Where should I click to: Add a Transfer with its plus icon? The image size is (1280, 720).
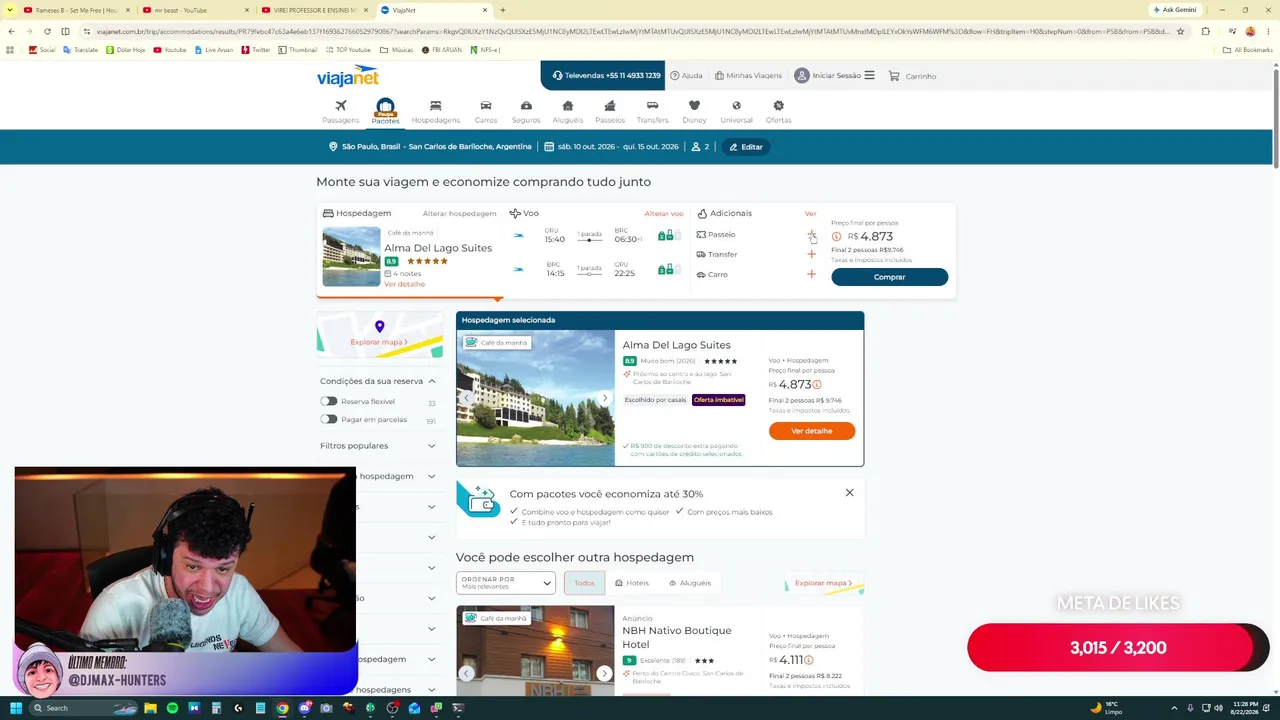[x=811, y=254]
